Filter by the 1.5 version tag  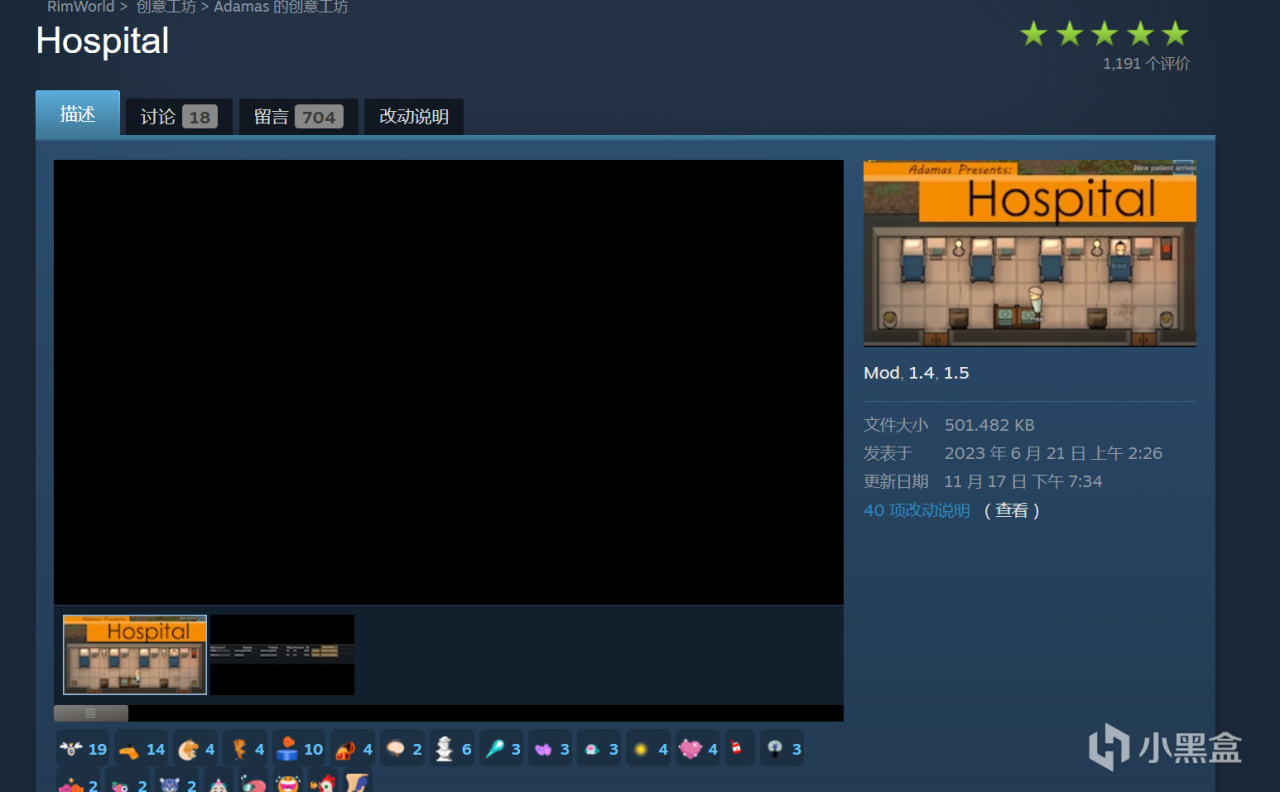pyautogui.click(x=956, y=373)
